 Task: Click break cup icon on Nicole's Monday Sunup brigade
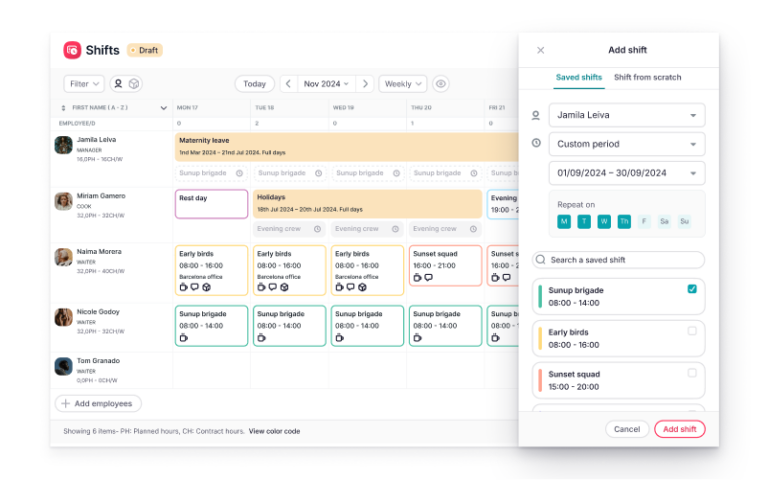[183, 337]
